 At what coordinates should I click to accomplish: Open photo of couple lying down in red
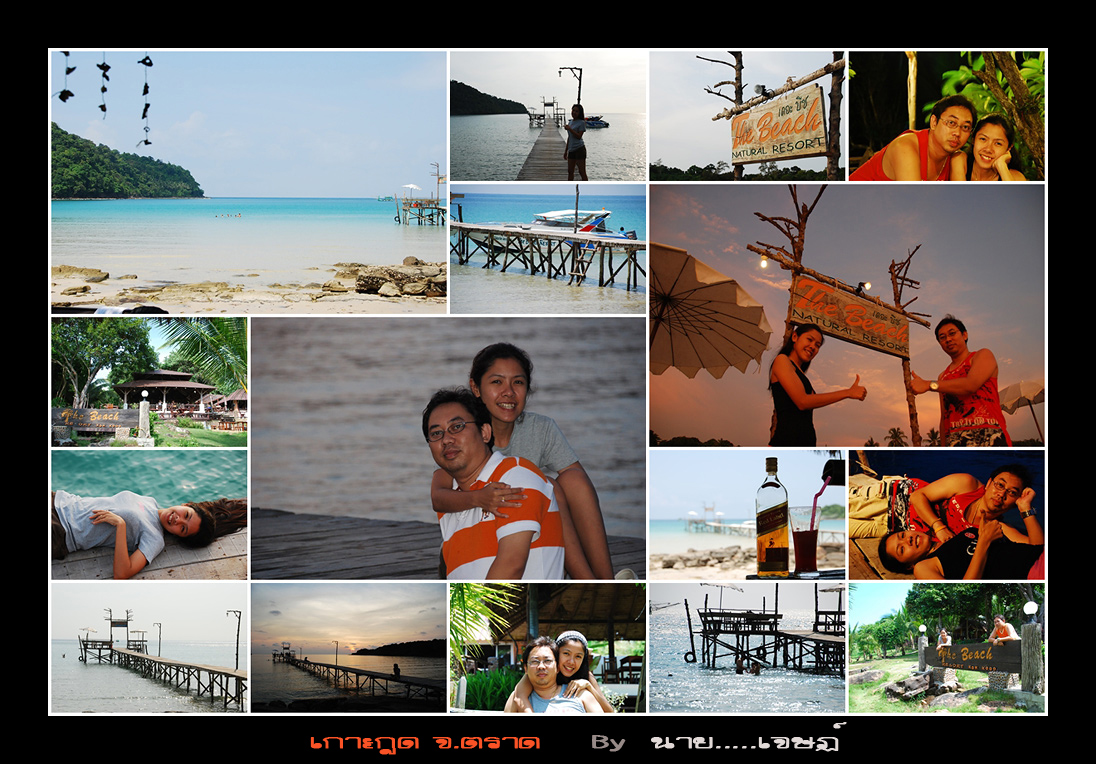946,514
